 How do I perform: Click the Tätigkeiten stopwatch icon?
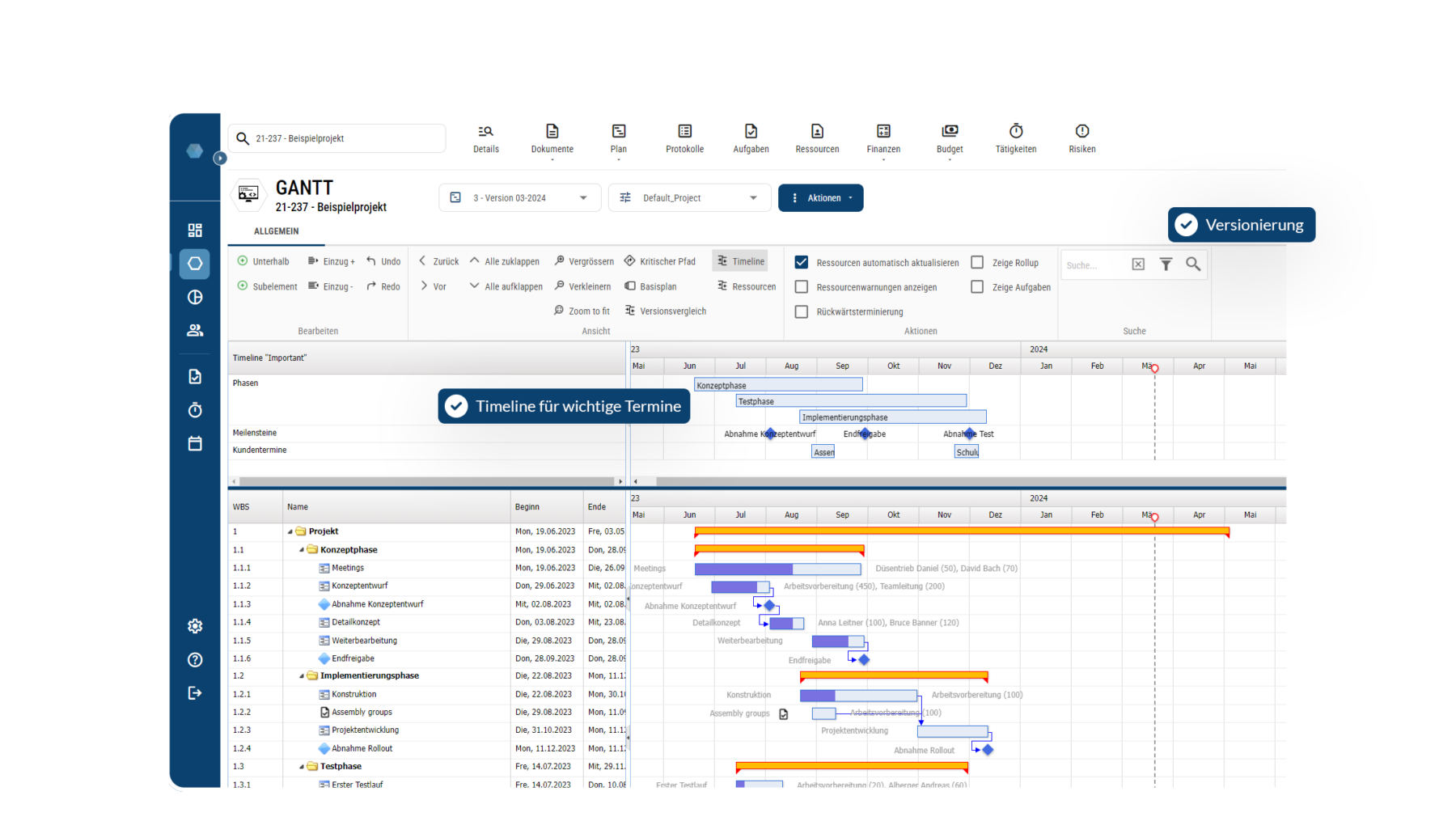pyautogui.click(x=1016, y=131)
